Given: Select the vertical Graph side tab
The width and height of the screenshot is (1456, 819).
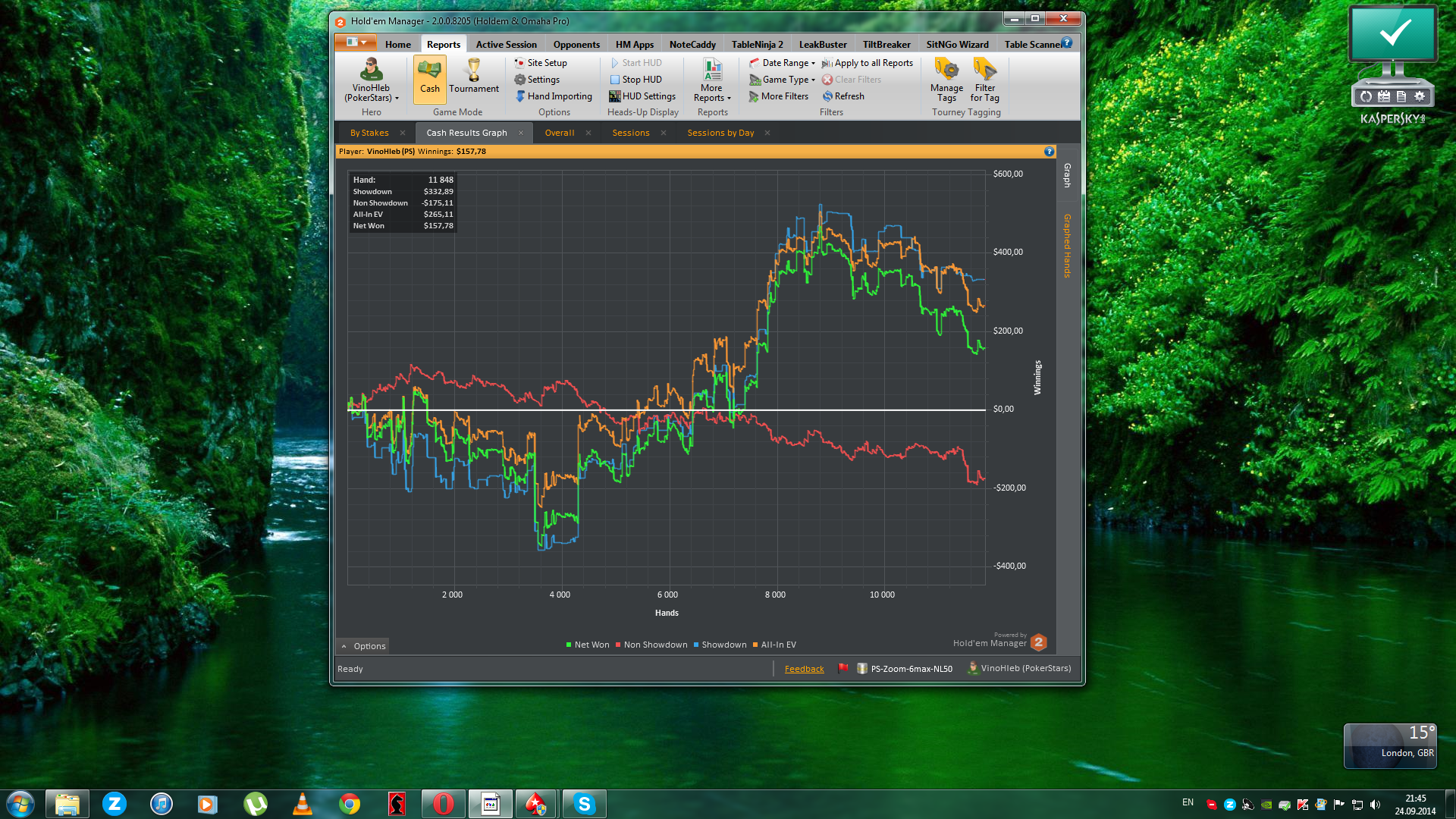Looking at the screenshot, I should pos(1067,175).
